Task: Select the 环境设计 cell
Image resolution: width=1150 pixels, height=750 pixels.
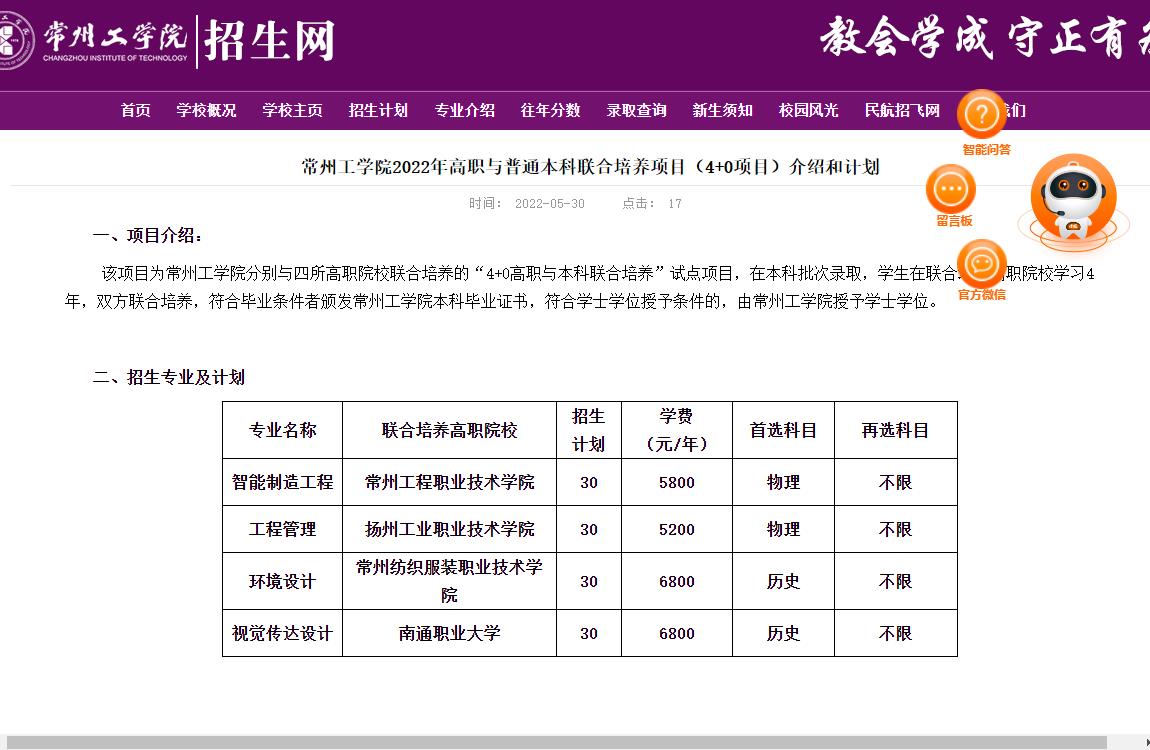Action: click(282, 581)
